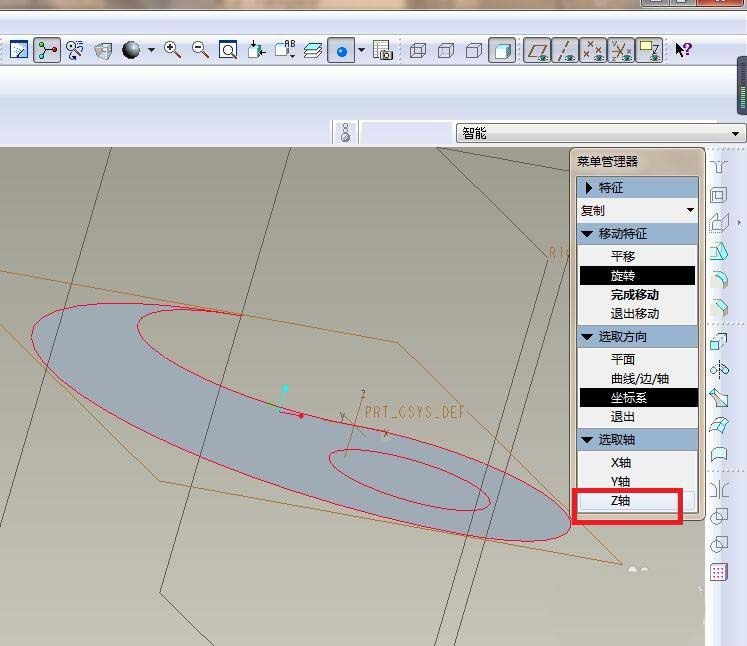The height and width of the screenshot is (646, 747).
Task: Pick Z轴 as the rotation axis
Action: [x=637, y=501]
